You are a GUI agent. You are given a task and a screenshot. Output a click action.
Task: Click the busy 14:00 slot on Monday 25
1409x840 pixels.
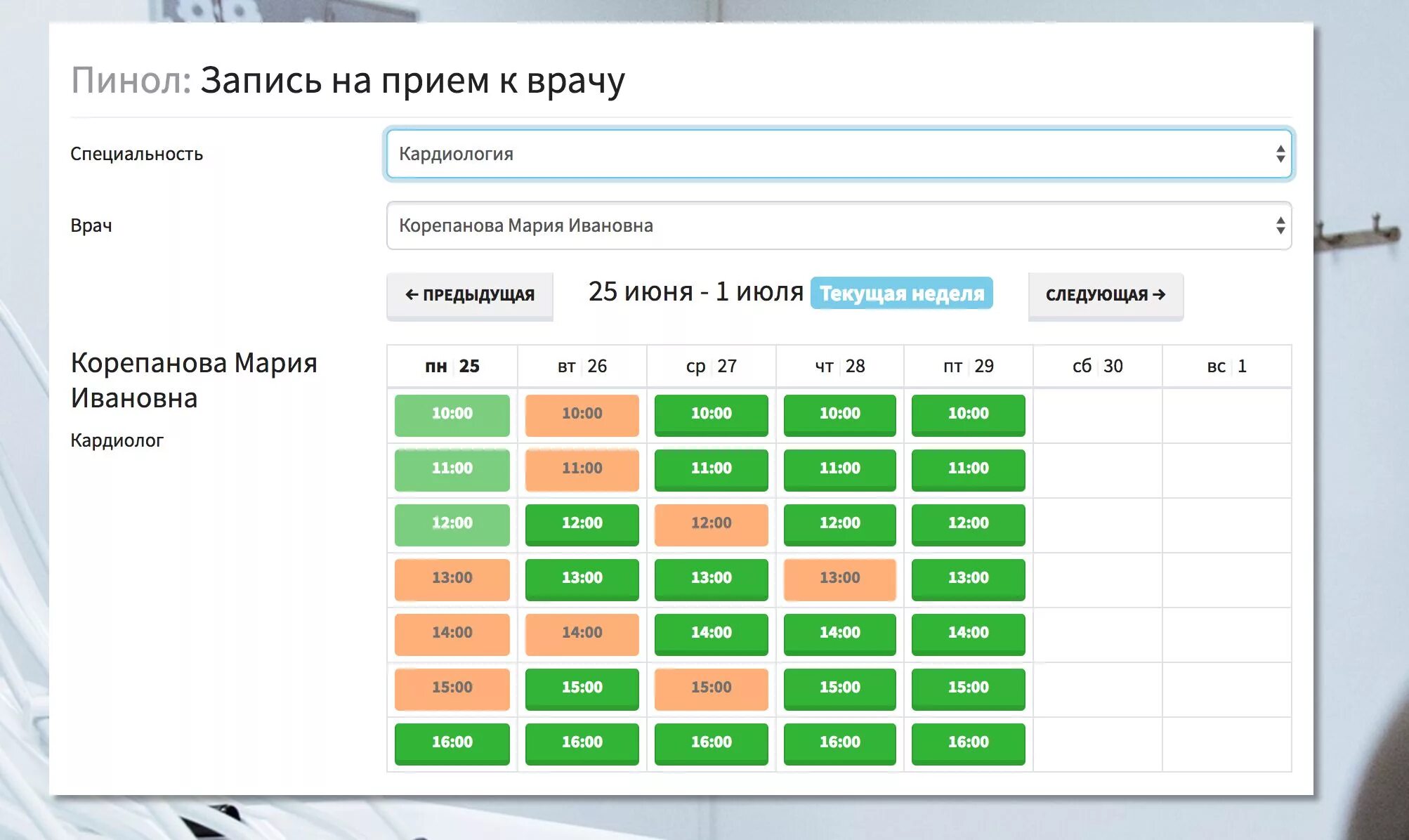coord(452,634)
